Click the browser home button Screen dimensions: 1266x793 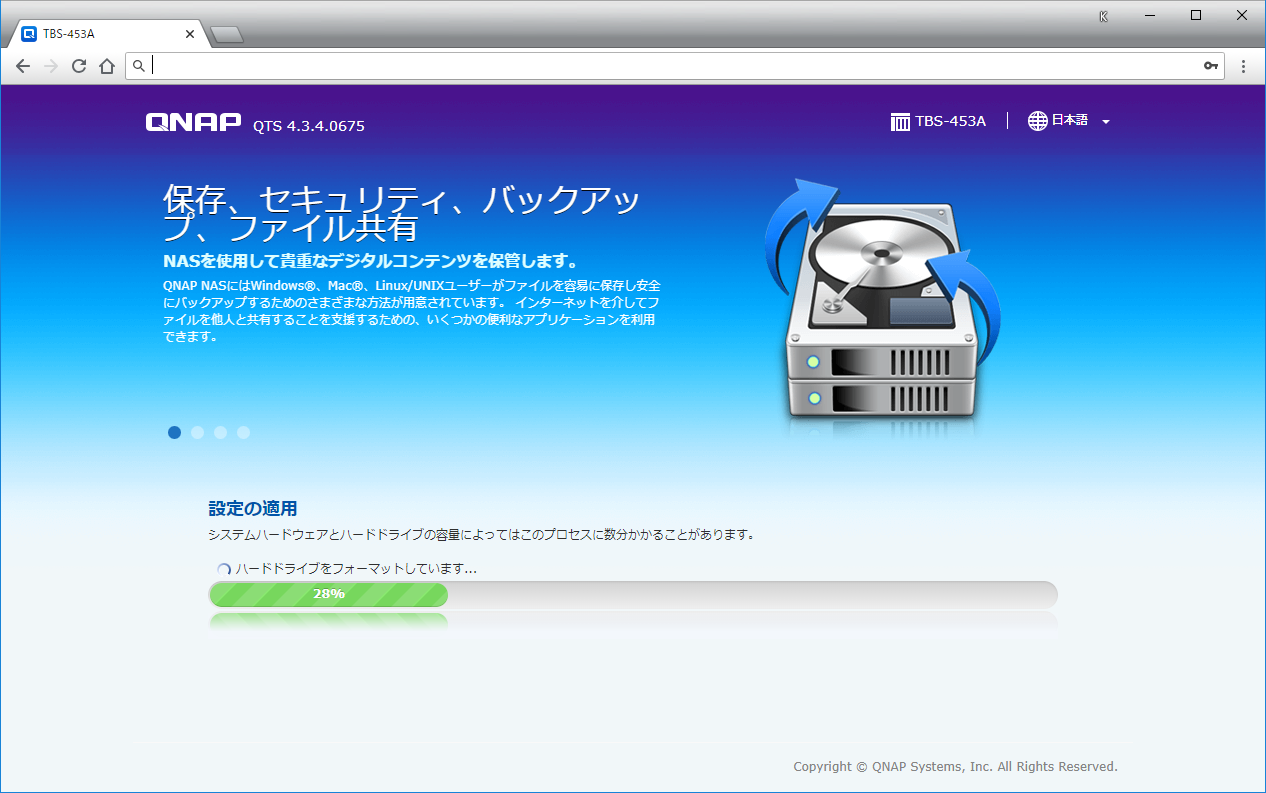[107, 66]
